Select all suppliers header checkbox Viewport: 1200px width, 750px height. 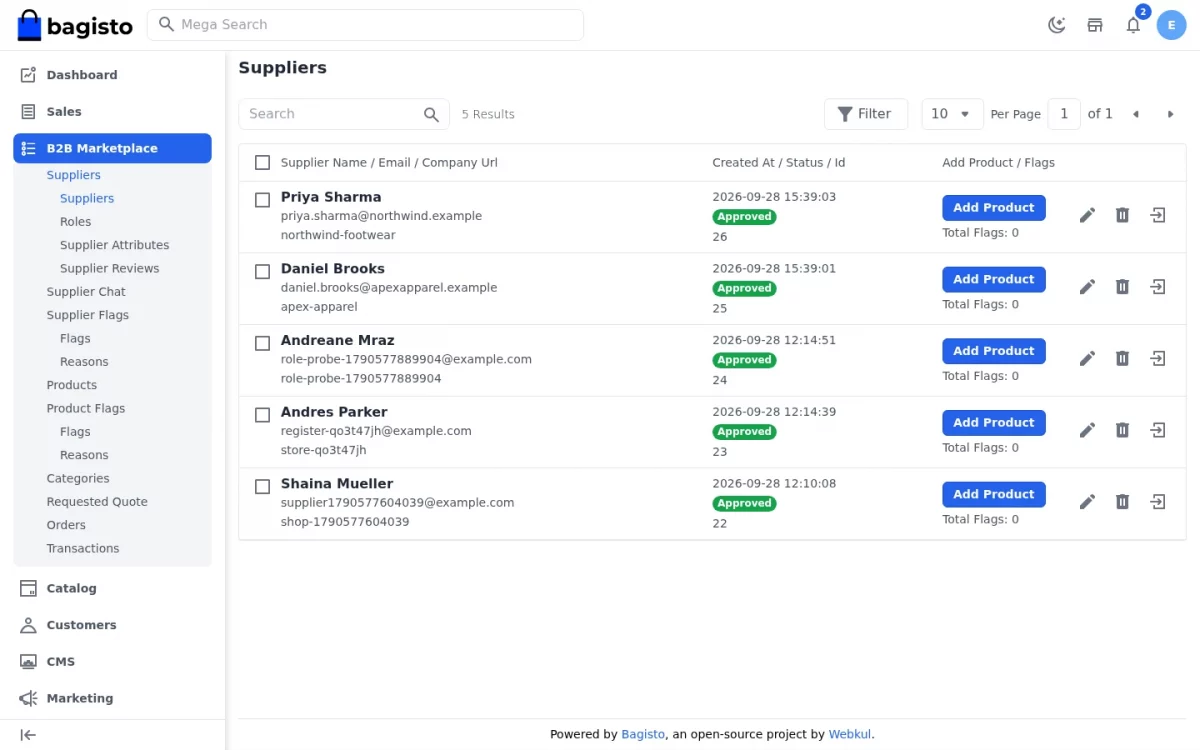pos(262,163)
